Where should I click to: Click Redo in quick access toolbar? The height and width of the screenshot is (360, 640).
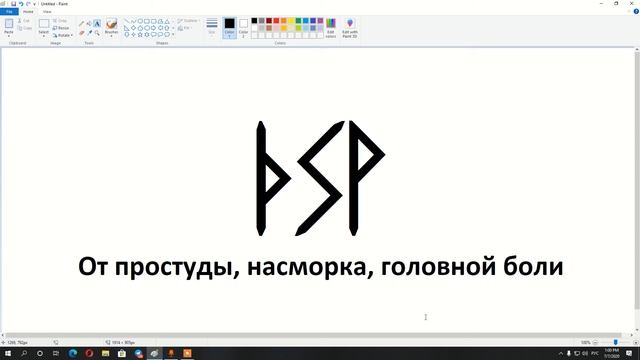tap(28, 4)
